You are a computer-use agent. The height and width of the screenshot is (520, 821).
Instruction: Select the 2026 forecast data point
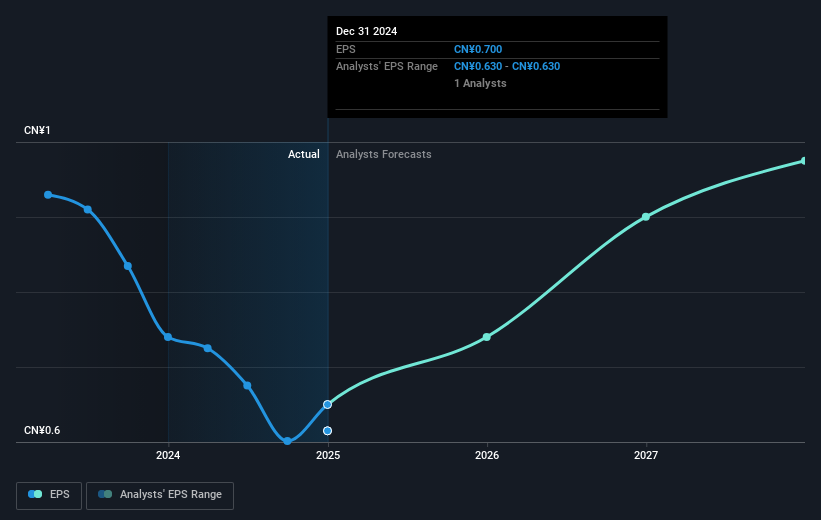[x=487, y=337]
